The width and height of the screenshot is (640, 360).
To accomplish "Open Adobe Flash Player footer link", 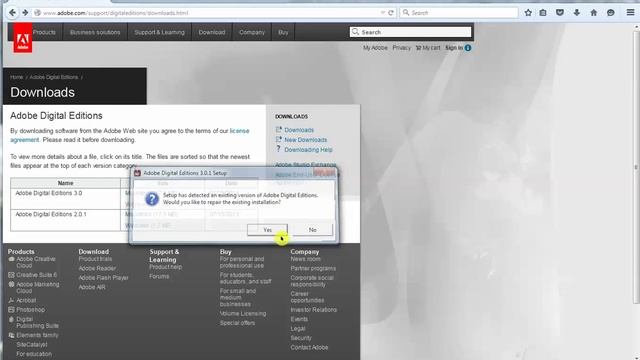I will [x=103, y=278].
